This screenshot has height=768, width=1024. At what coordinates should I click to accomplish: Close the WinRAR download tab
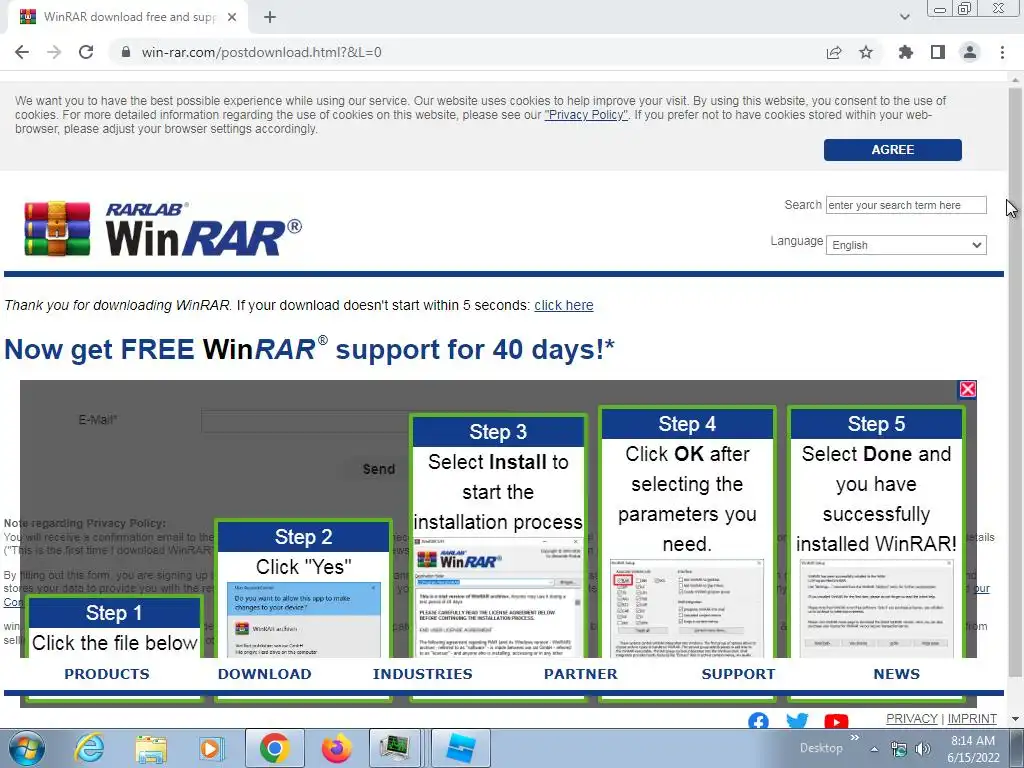(x=232, y=17)
